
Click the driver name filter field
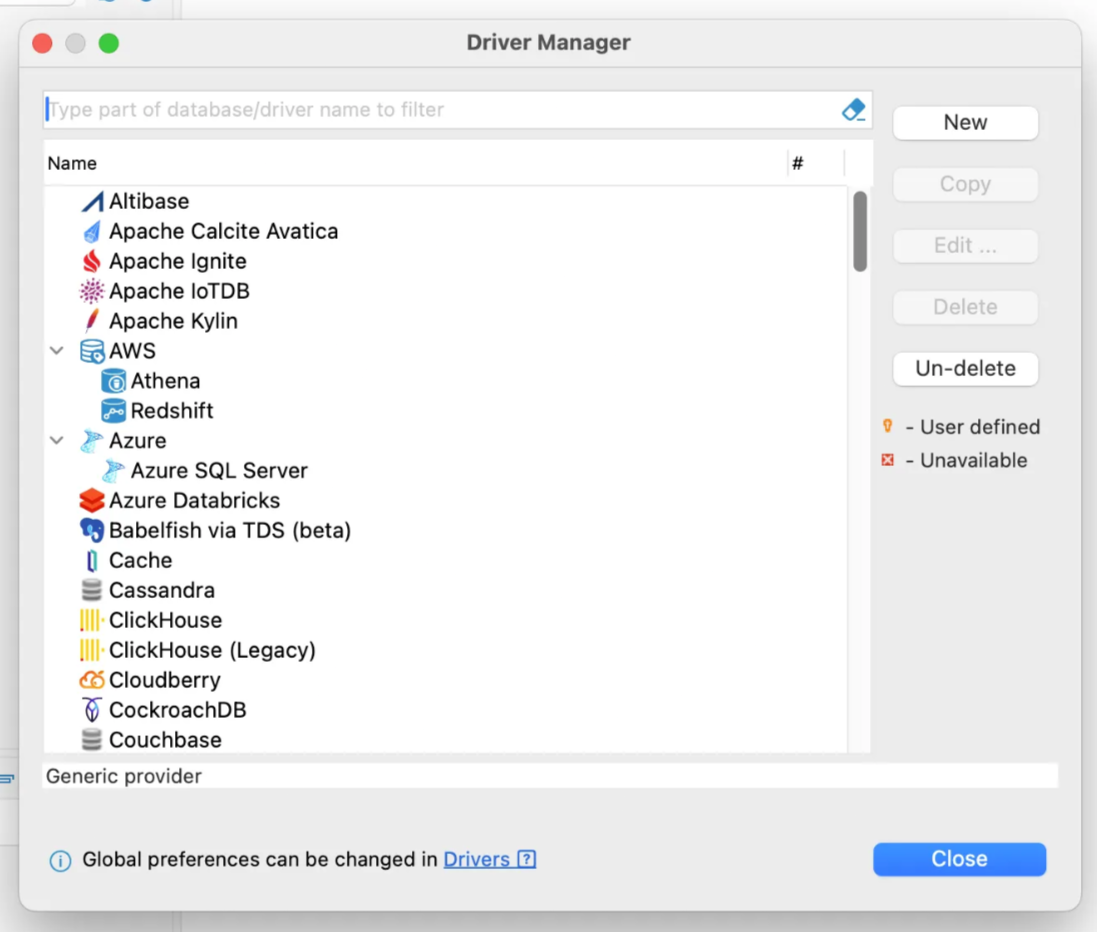[x=440, y=110]
